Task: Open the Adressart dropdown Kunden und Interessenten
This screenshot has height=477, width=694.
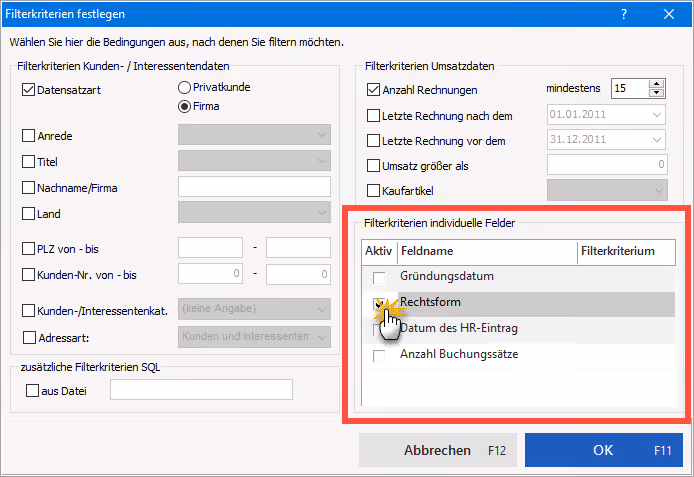Action: pos(254,337)
